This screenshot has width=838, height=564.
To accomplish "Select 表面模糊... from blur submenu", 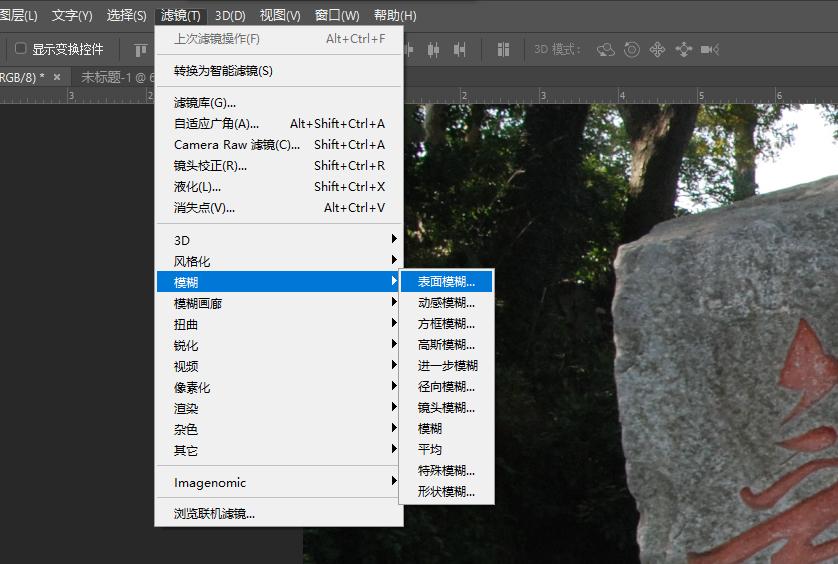I will click(446, 281).
